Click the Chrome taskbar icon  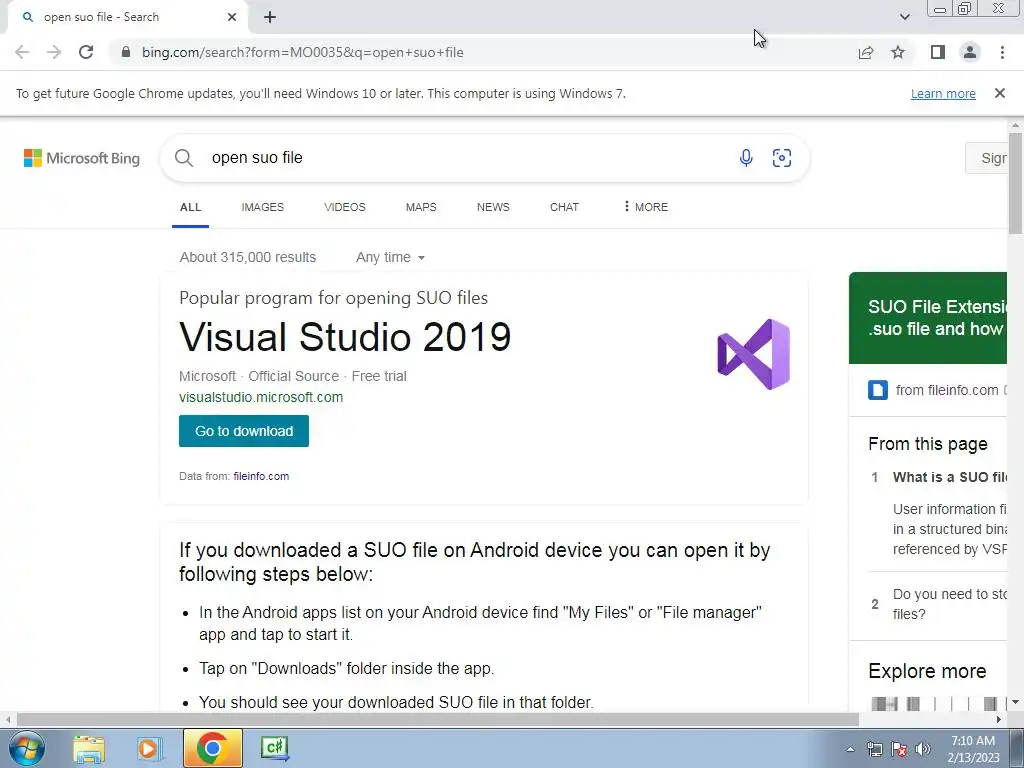click(x=212, y=748)
